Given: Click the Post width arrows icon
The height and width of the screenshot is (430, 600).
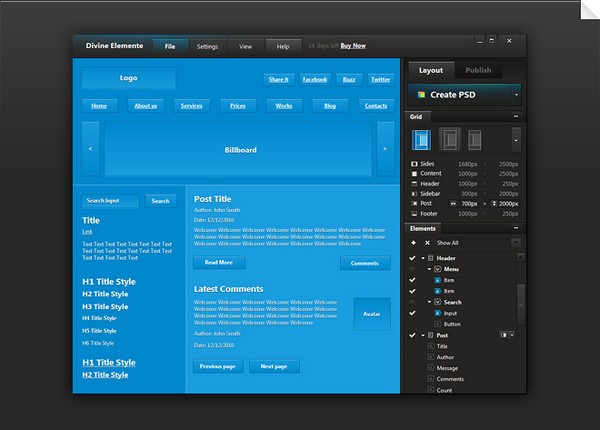Looking at the screenshot, I should pos(453,203).
